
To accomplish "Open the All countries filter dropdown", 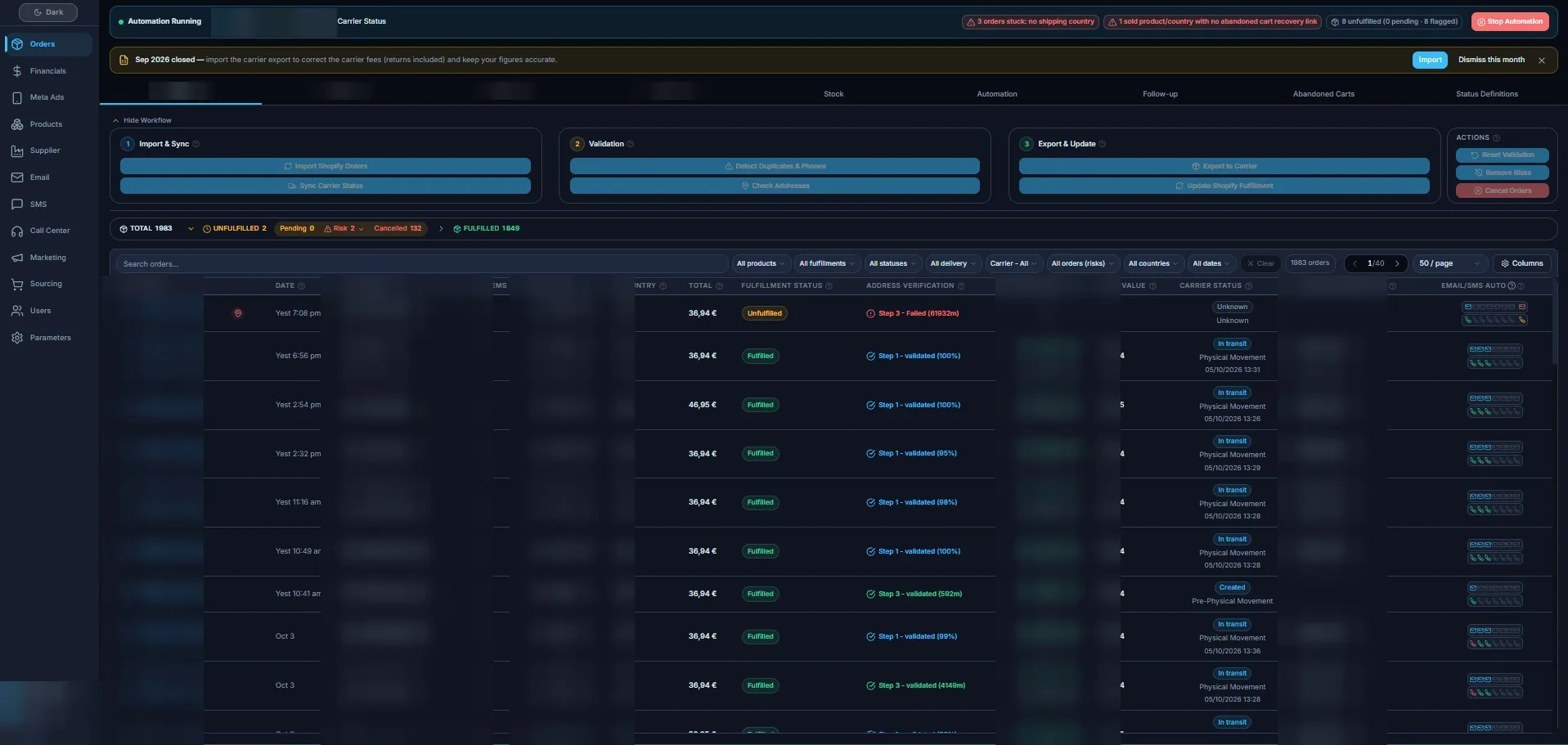I will pyautogui.click(x=1153, y=263).
